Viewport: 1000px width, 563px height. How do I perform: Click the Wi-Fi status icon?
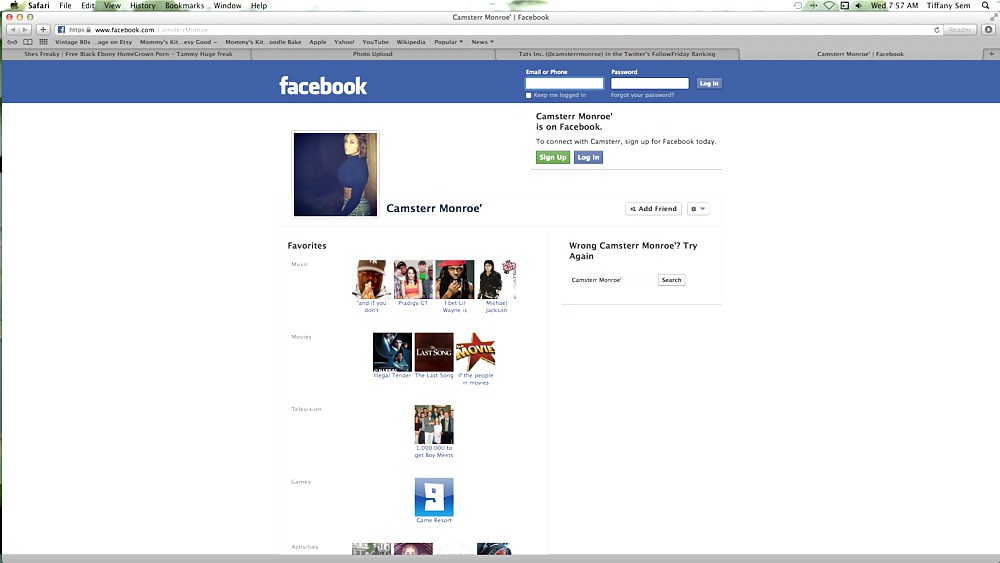click(829, 6)
